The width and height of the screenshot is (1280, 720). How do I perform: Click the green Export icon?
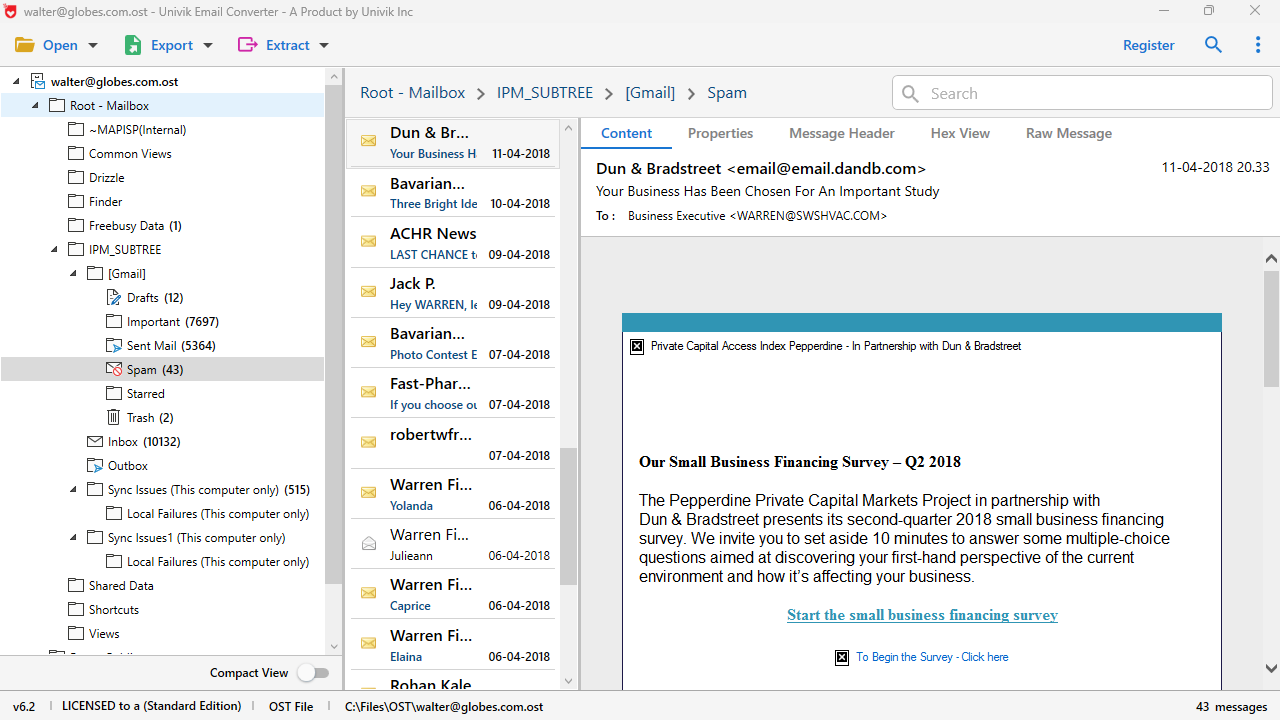pos(133,45)
